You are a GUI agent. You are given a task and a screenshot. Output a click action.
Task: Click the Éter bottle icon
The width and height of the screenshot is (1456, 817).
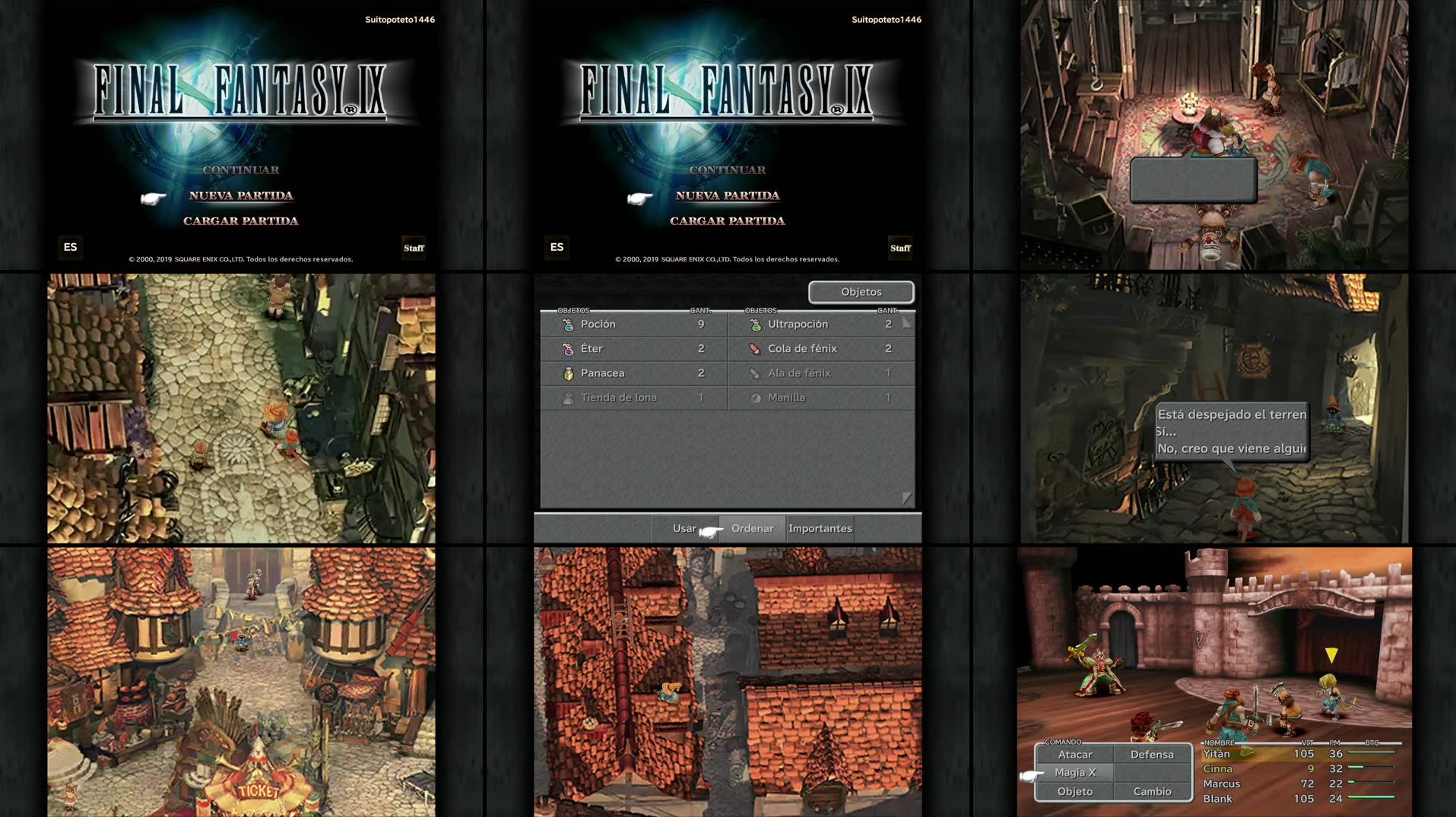point(568,349)
